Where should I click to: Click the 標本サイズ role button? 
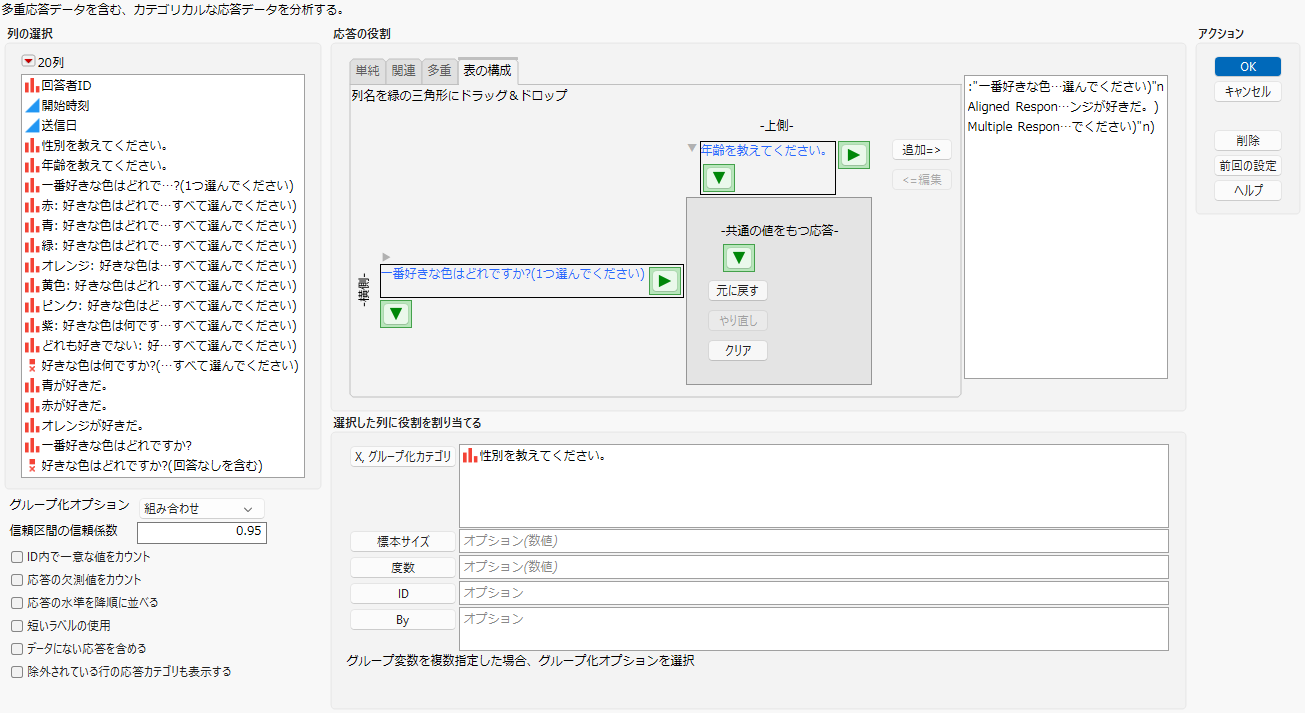(403, 541)
